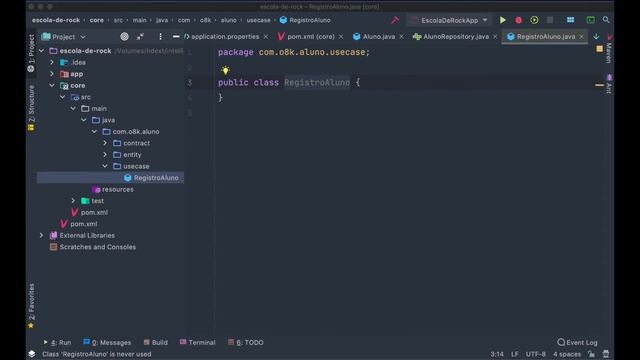Click the 4 spaces indent setting
Image resolution: width=640 pixels, height=360 pixels.
(x=567, y=354)
